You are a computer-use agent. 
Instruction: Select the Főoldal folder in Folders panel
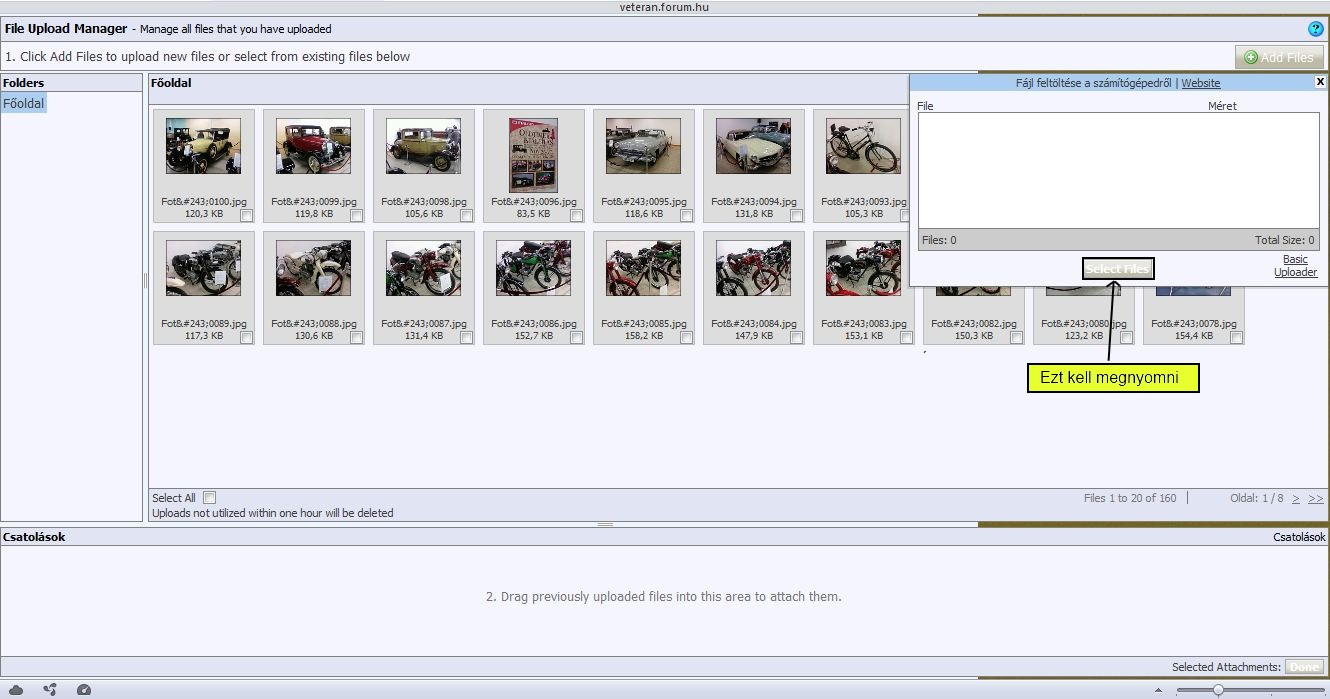[23, 103]
